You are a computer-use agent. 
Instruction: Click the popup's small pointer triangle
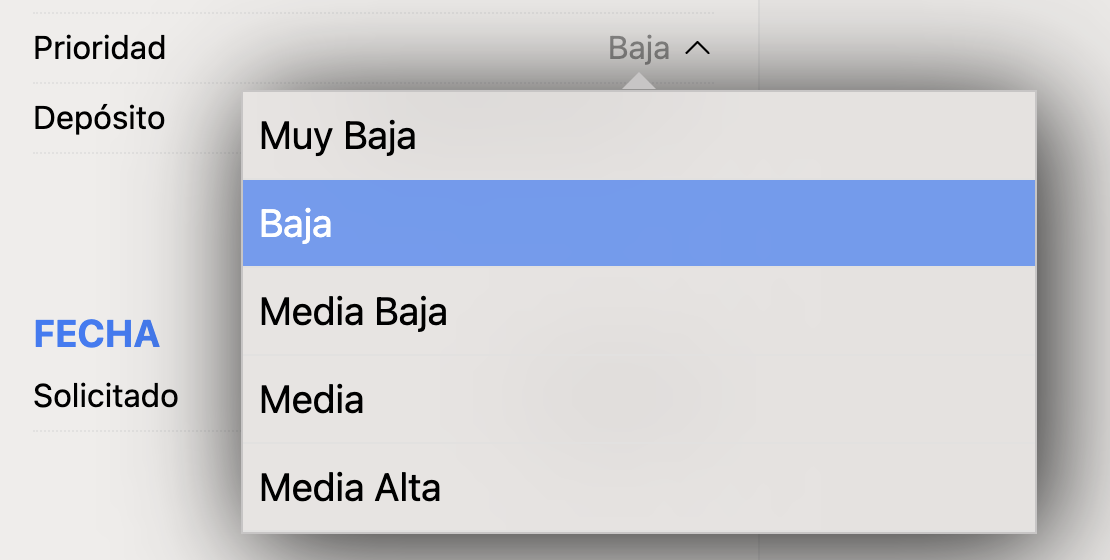click(x=638, y=84)
